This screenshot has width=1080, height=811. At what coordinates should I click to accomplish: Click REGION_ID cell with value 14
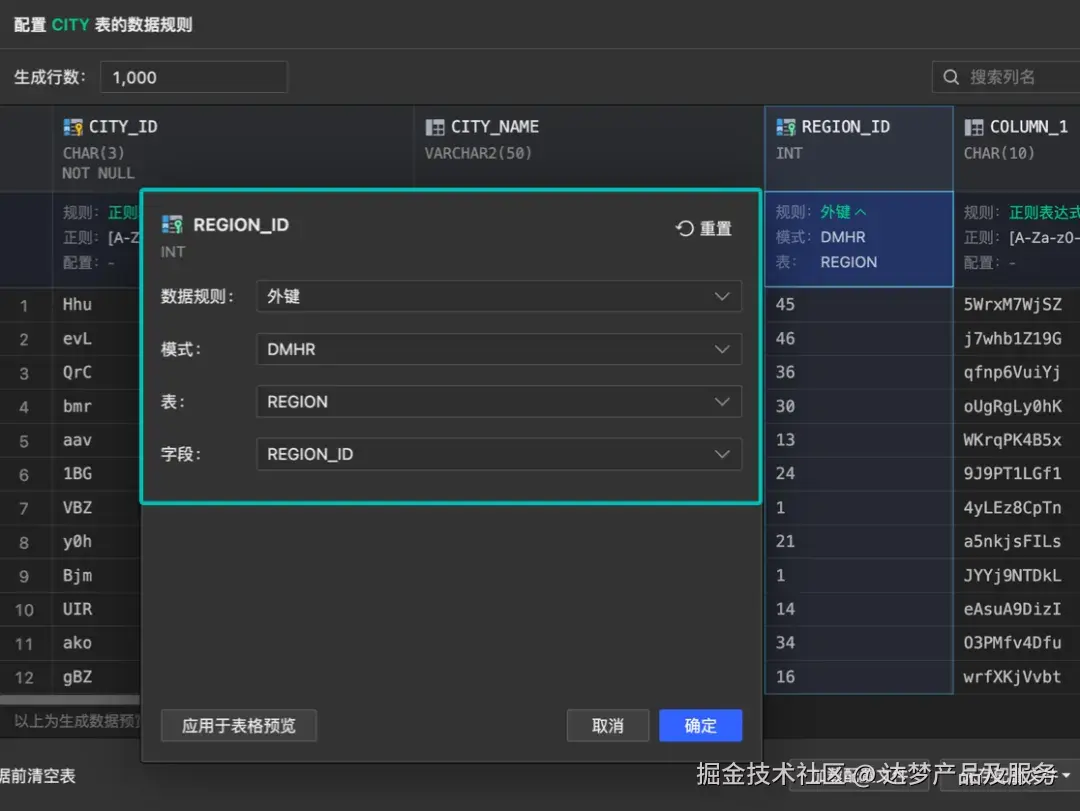(x=859, y=609)
